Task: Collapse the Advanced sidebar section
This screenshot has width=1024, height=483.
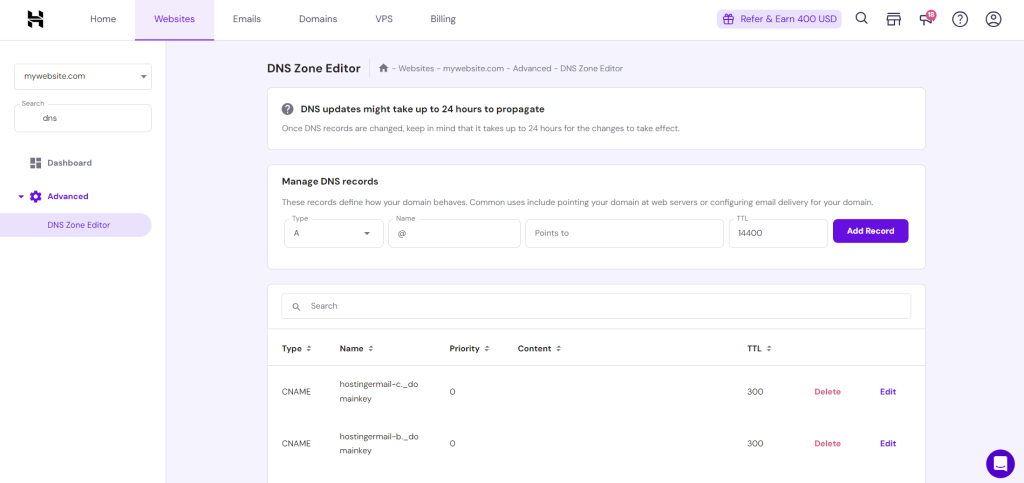Action: [x=22, y=196]
